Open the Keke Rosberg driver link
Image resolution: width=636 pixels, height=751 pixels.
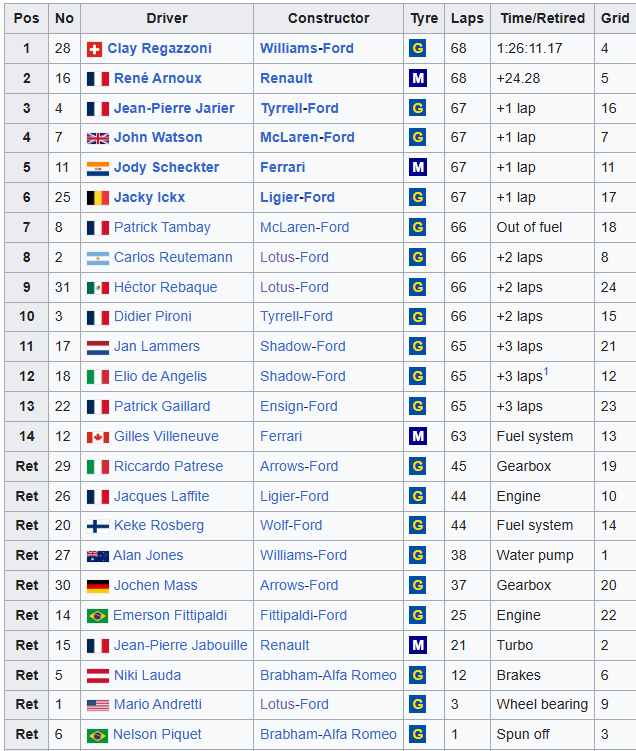pyautogui.click(x=159, y=526)
